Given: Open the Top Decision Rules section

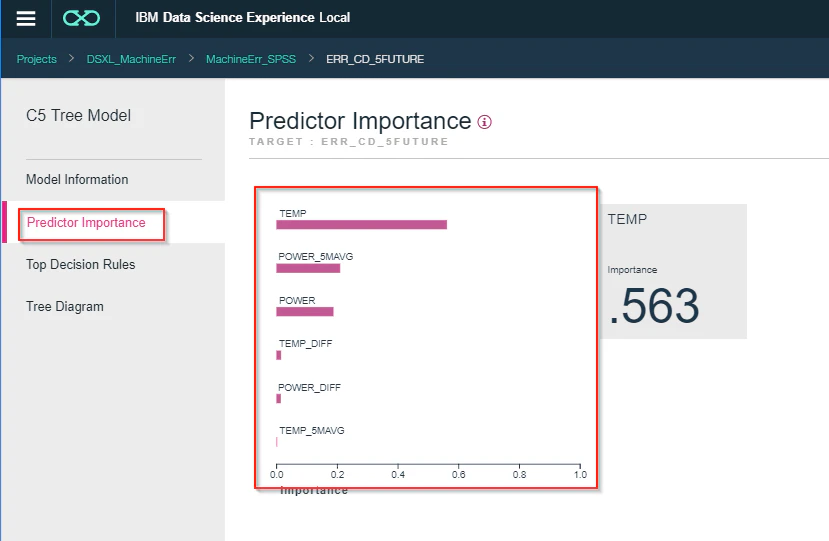Looking at the screenshot, I should 81,264.
